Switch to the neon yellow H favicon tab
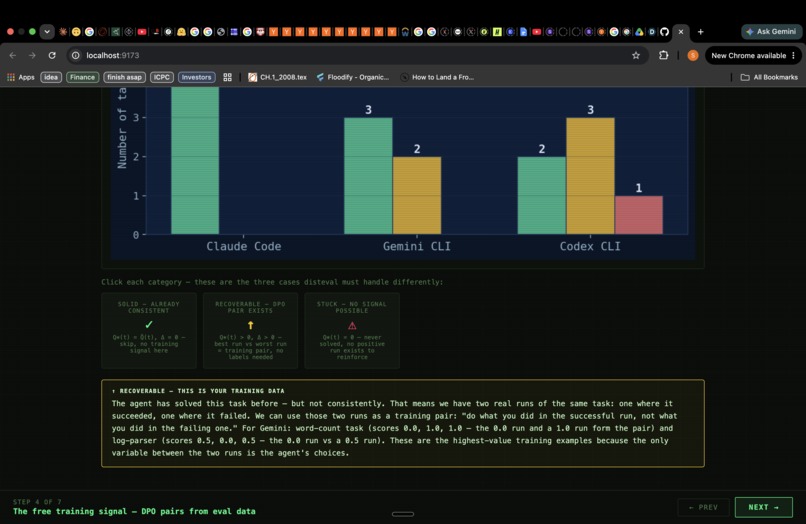 click(497, 32)
